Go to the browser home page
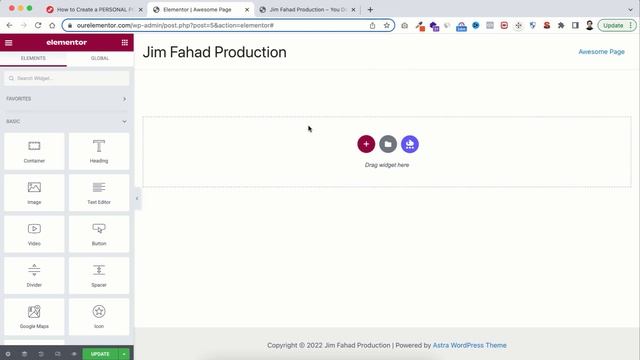The height and width of the screenshot is (360, 640). pyautogui.click(x=52, y=25)
